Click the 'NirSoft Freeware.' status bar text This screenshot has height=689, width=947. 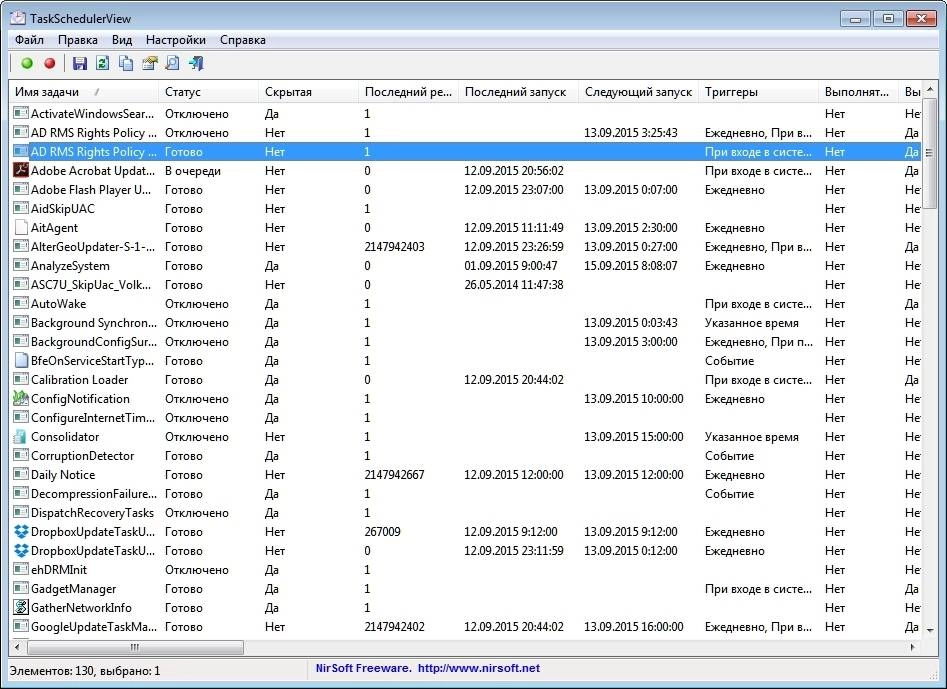tap(364, 668)
